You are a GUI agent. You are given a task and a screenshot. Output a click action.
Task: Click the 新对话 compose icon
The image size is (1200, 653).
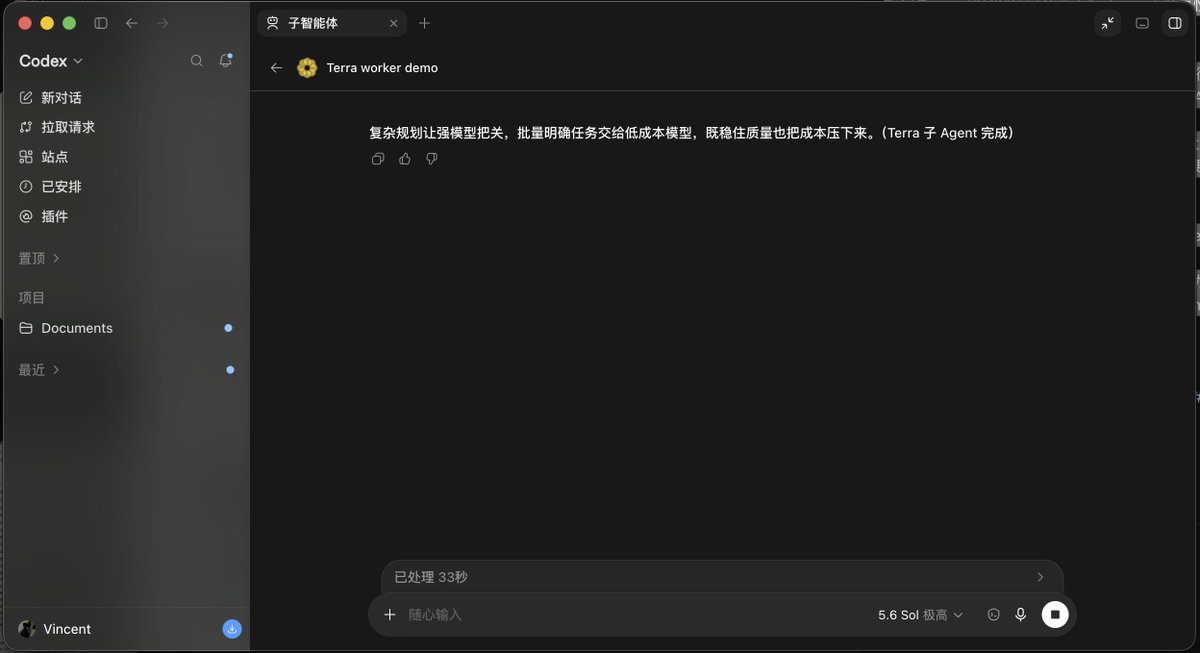pyautogui.click(x=26, y=98)
